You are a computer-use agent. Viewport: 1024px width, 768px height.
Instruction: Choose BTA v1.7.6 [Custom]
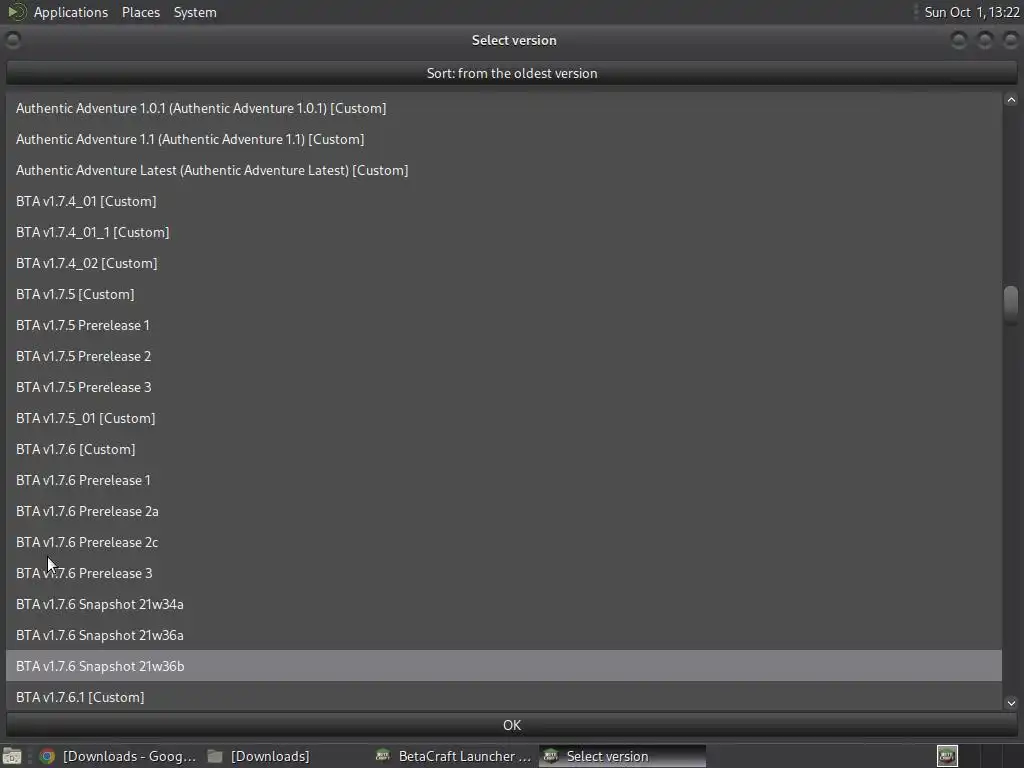coord(504,449)
